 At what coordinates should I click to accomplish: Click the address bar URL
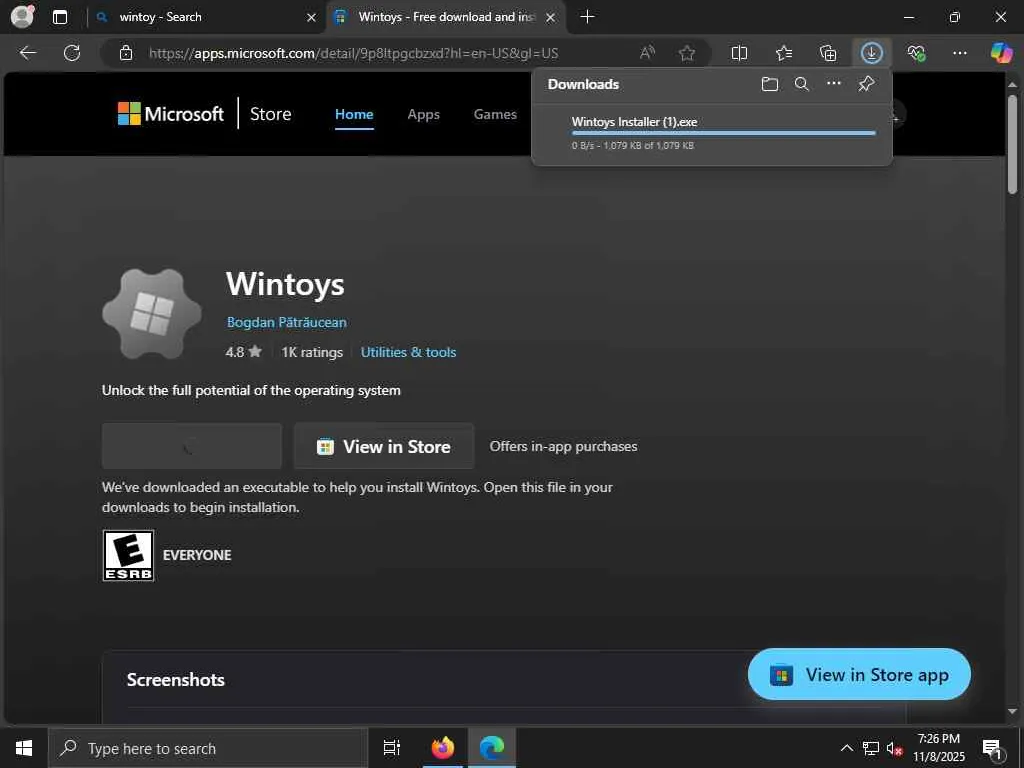point(353,54)
